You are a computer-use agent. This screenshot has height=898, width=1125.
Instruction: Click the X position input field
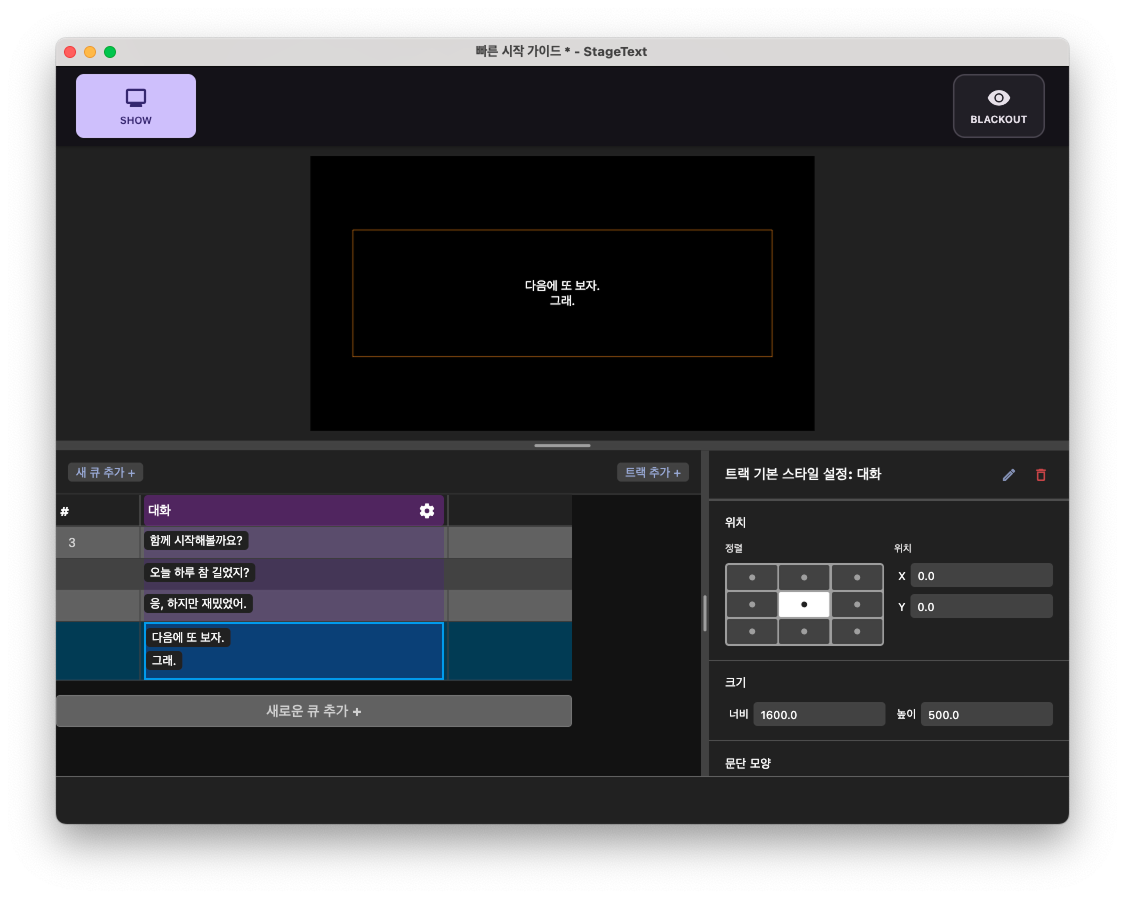tap(981, 575)
